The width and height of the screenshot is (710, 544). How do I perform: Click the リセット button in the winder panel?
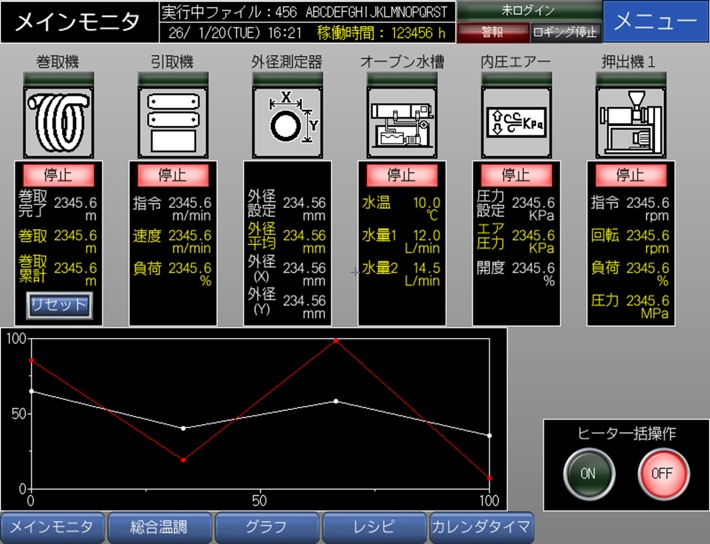(59, 305)
